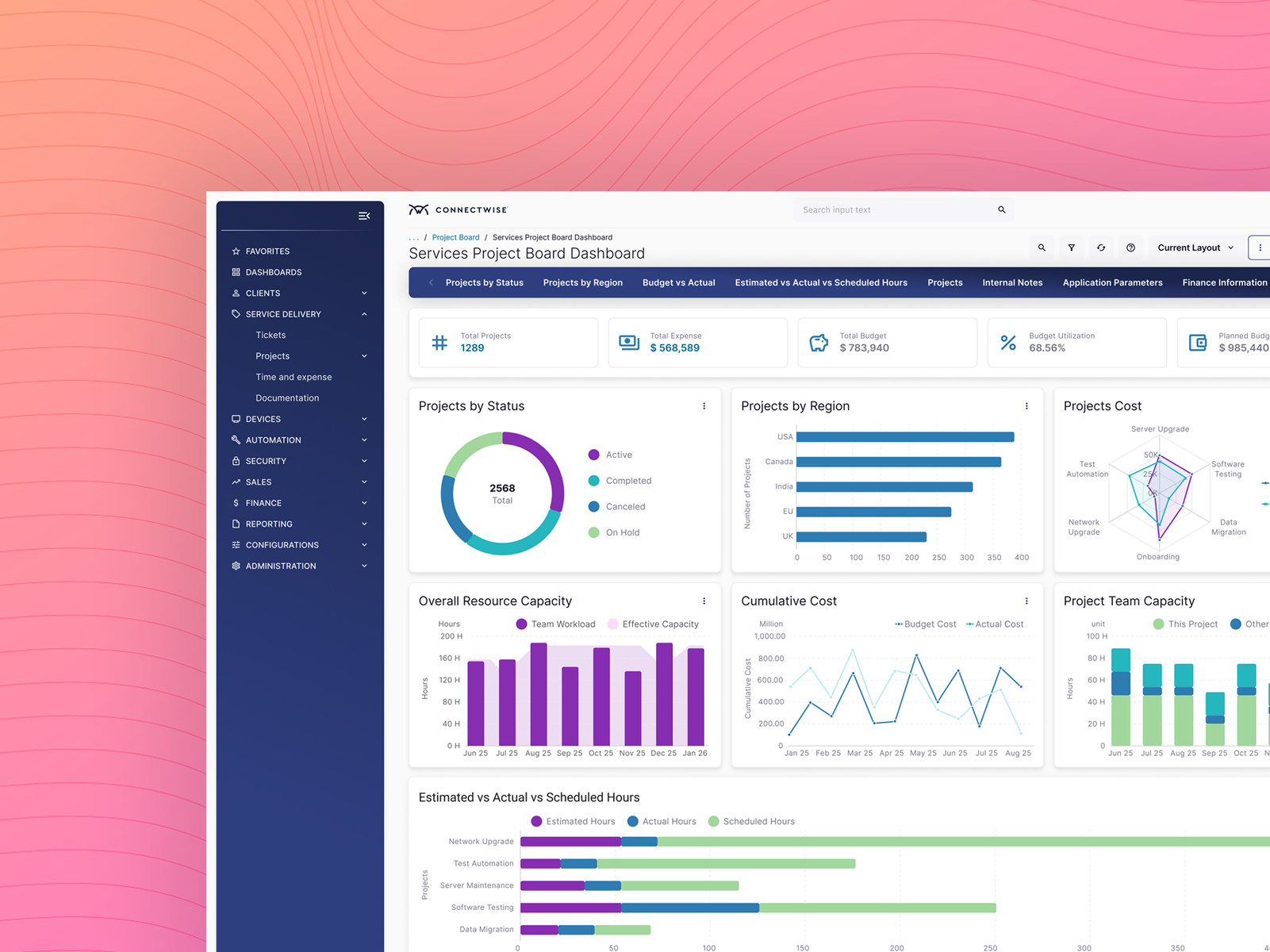Open Project Board breadcrumb link
The width and height of the screenshot is (1270, 952).
click(455, 237)
